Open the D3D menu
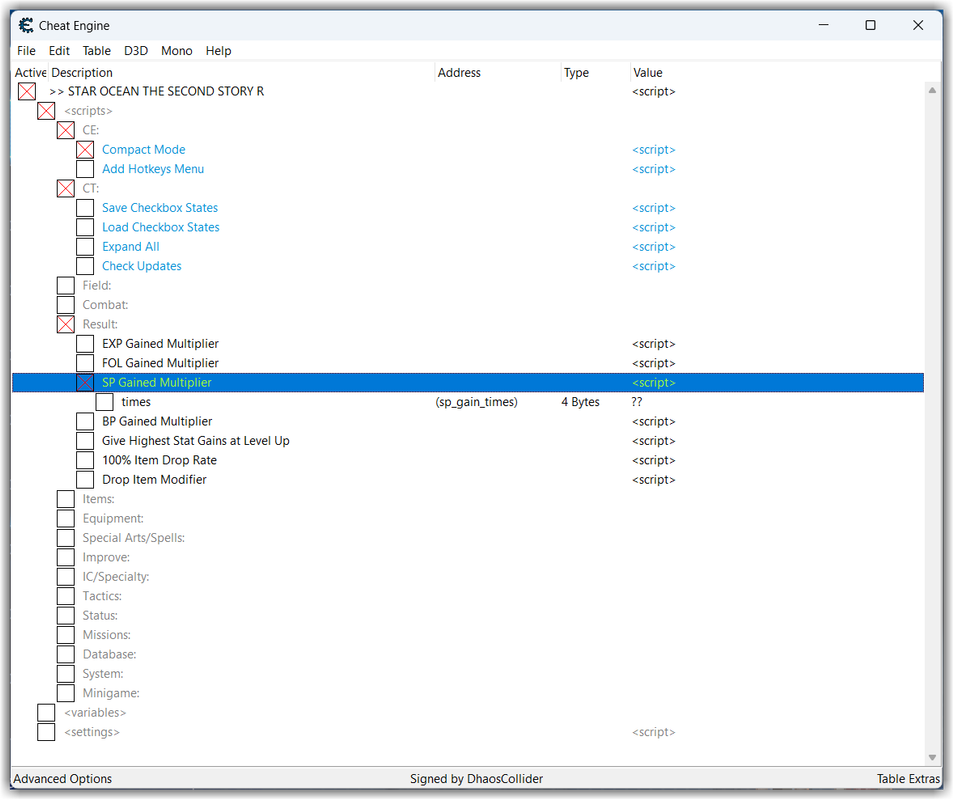Viewport: 954px width, 800px height. [x=136, y=51]
